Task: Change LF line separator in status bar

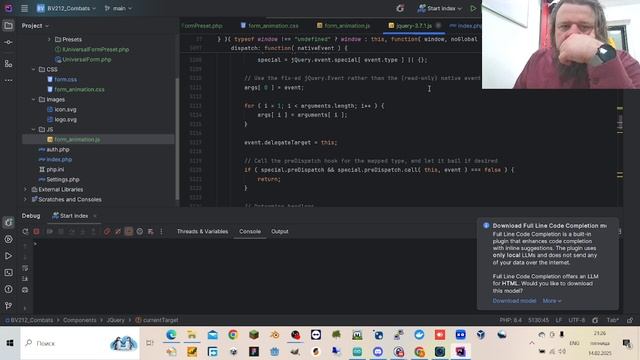Action: pyautogui.click(x=559, y=320)
